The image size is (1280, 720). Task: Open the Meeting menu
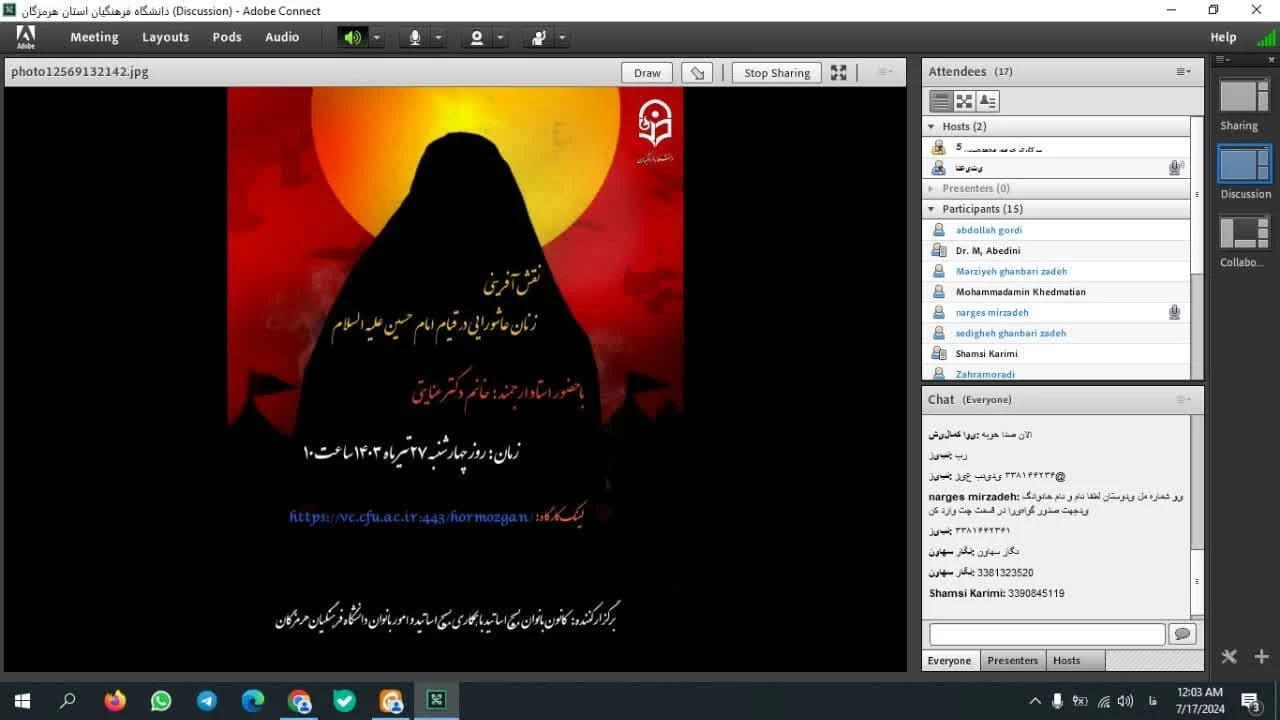[94, 37]
